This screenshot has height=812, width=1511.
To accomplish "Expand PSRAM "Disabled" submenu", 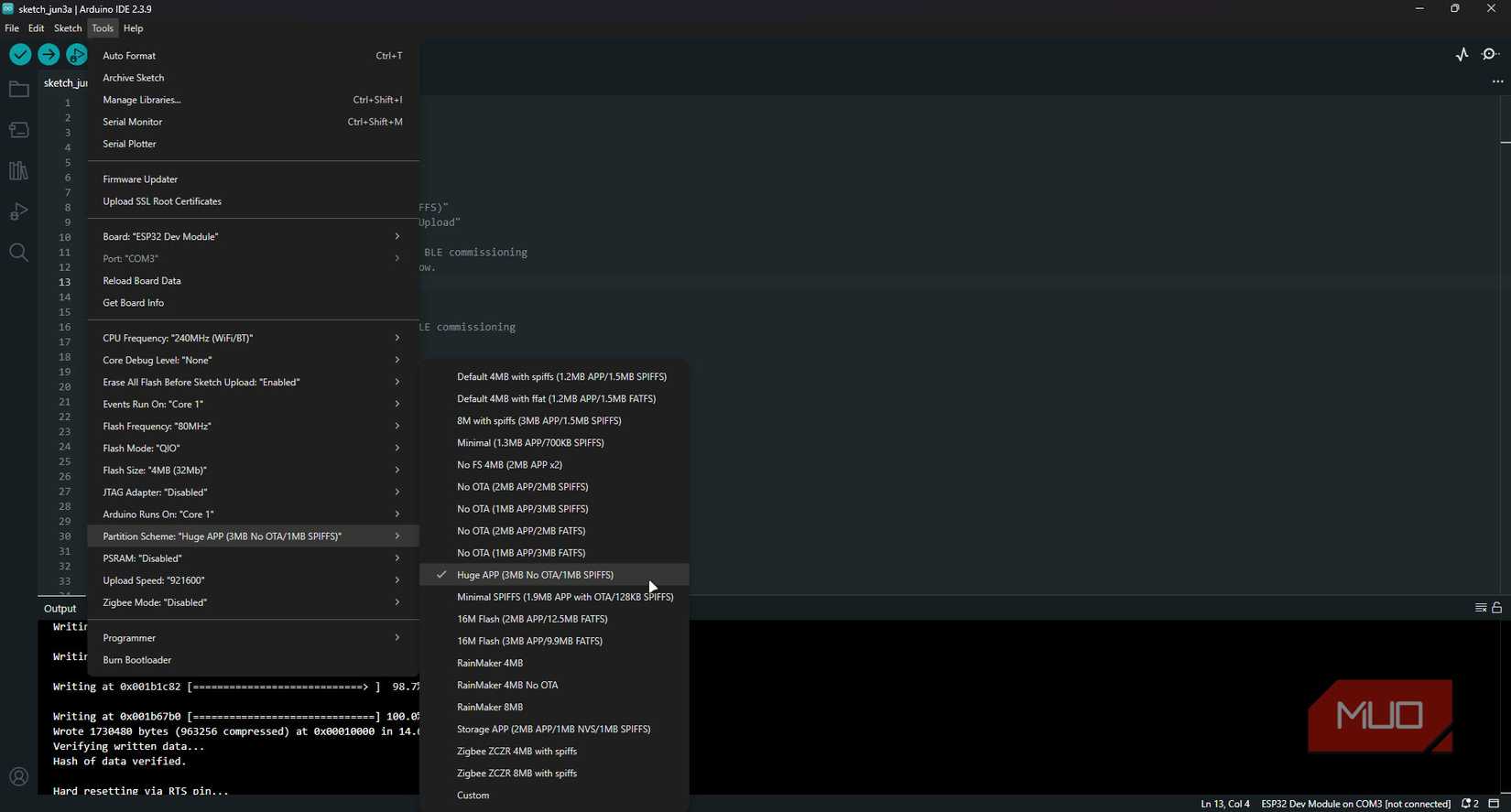I will click(x=253, y=558).
